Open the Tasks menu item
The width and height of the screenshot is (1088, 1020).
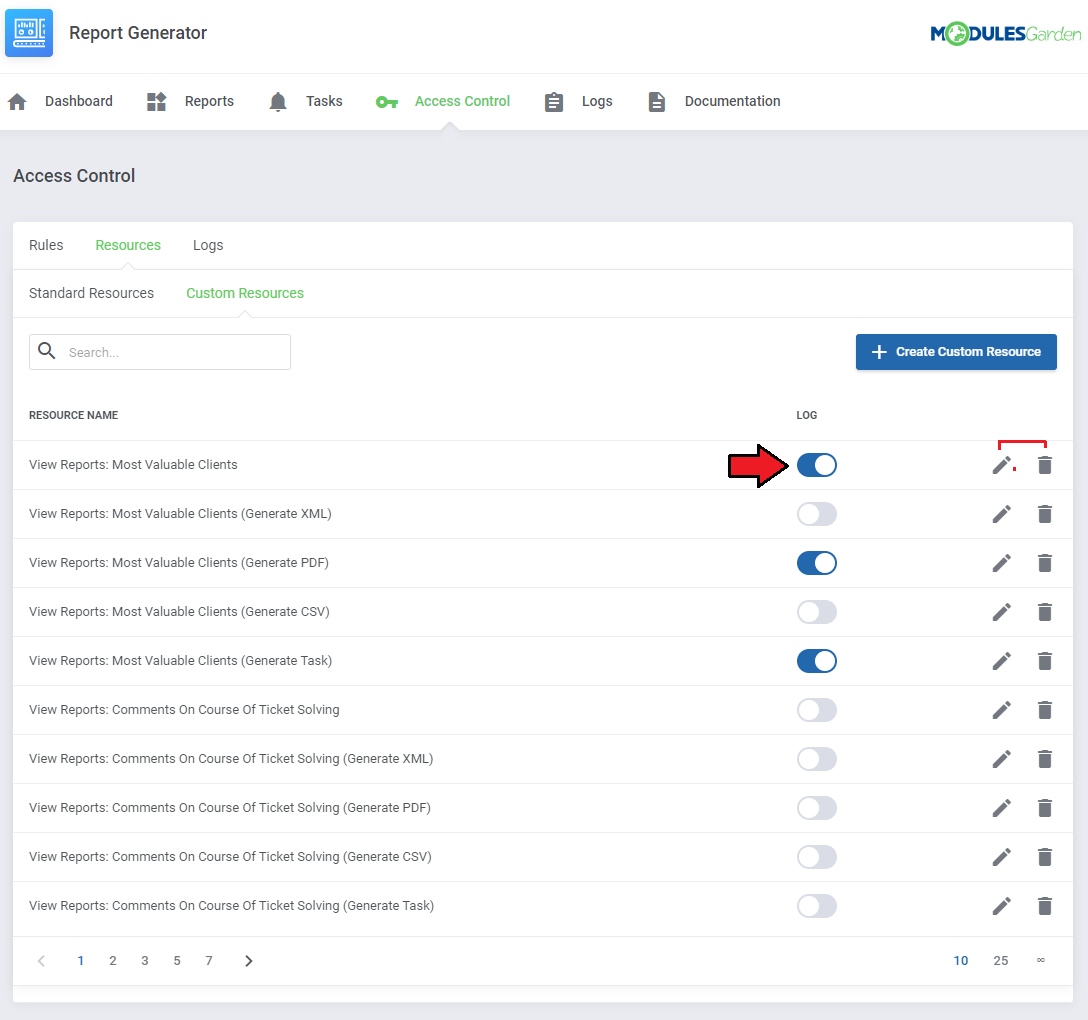(x=324, y=101)
